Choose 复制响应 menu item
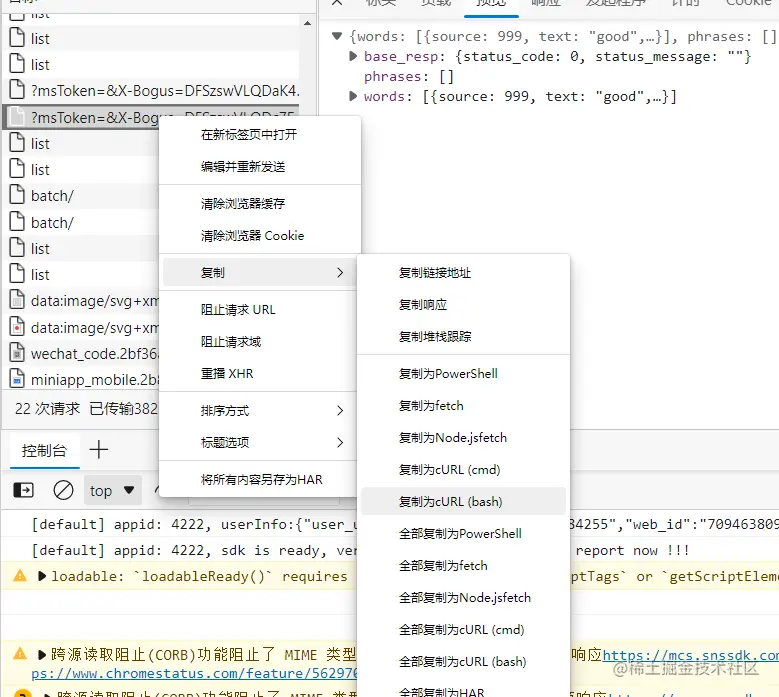This screenshot has width=779, height=697. coord(463,305)
